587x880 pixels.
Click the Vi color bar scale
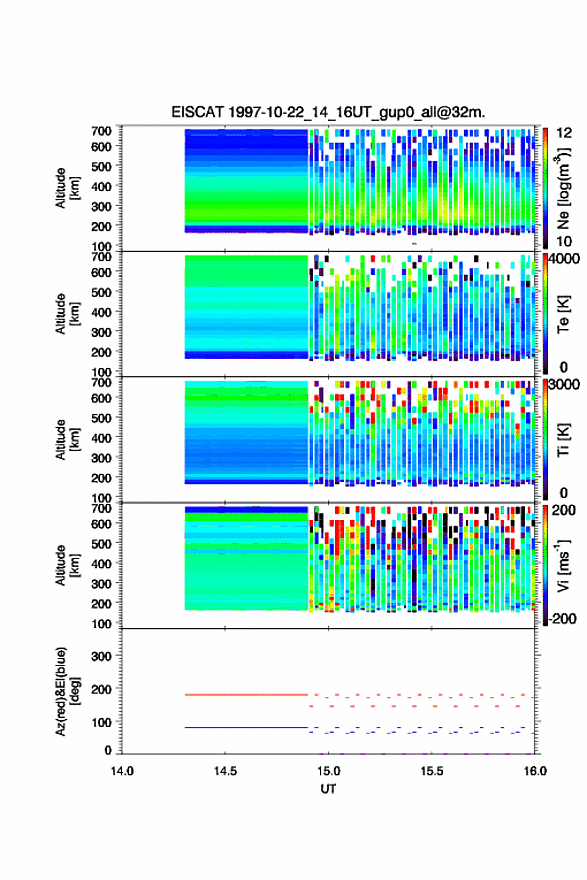[545, 565]
